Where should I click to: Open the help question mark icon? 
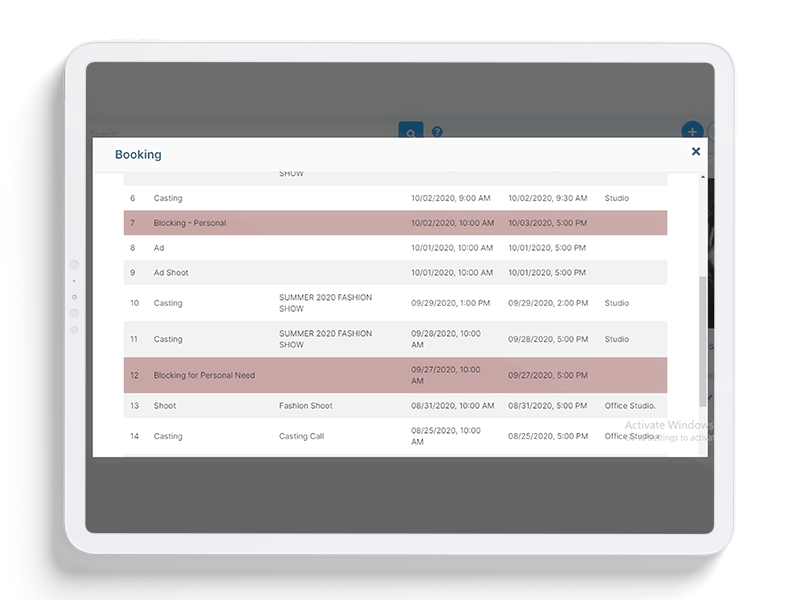437,131
